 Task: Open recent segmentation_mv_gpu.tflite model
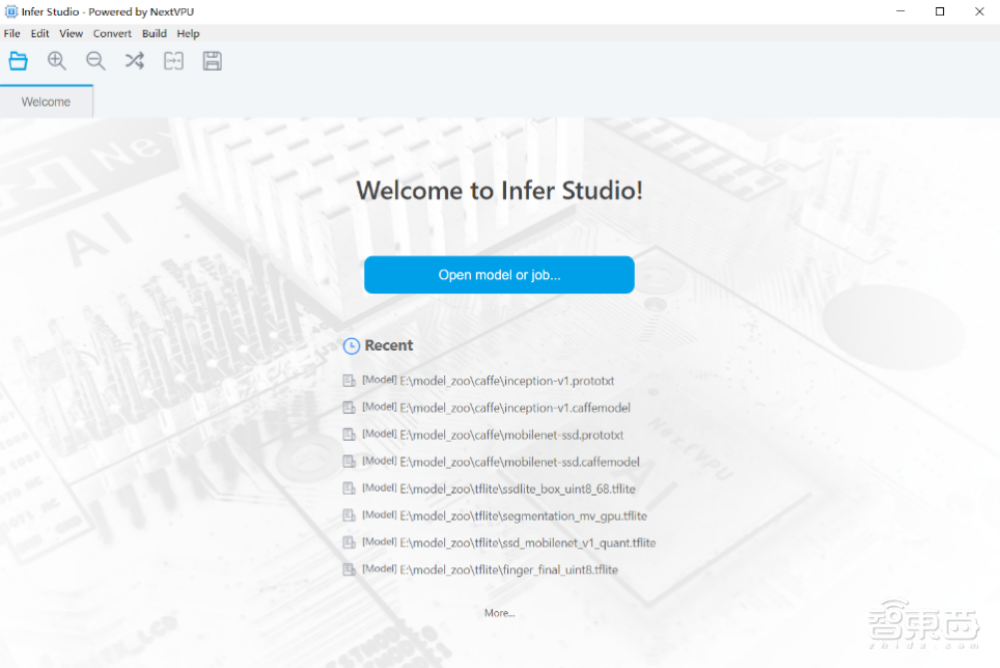tap(523, 516)
